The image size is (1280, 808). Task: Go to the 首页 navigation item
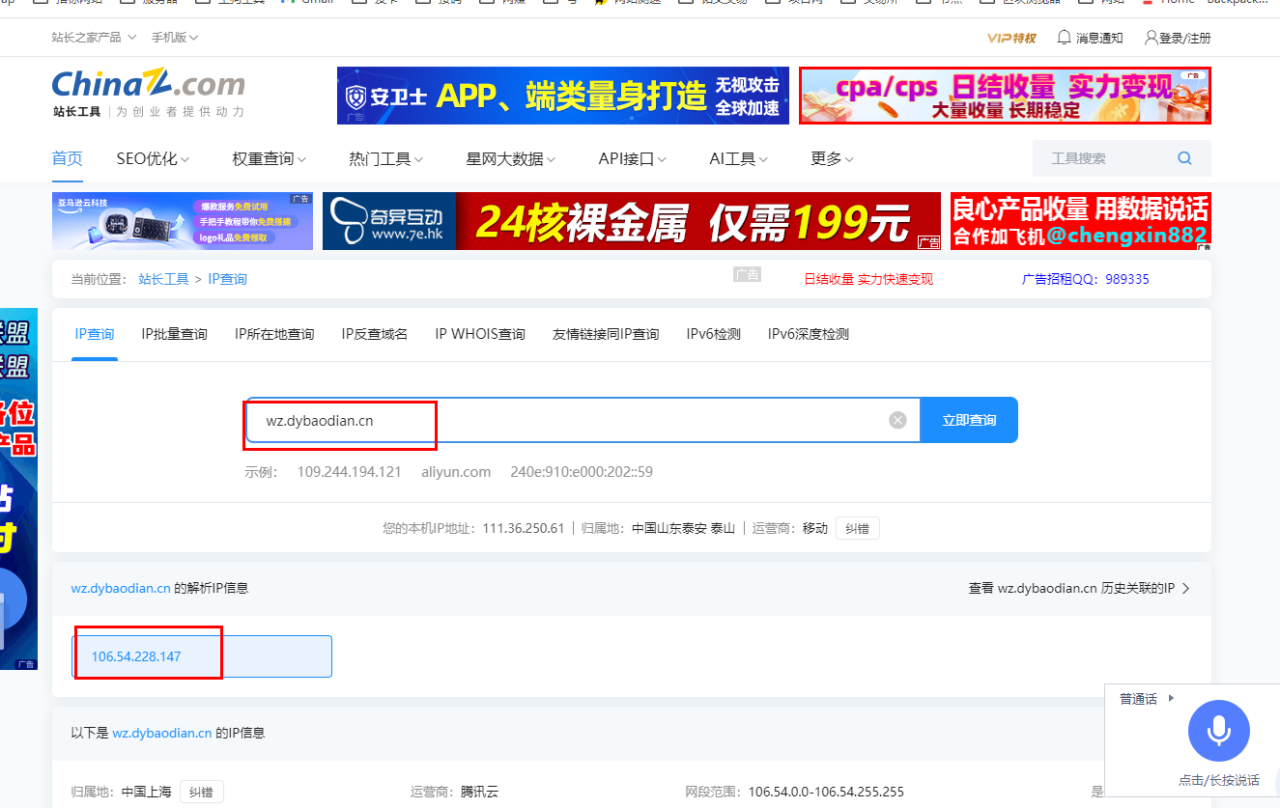point(67,158)
